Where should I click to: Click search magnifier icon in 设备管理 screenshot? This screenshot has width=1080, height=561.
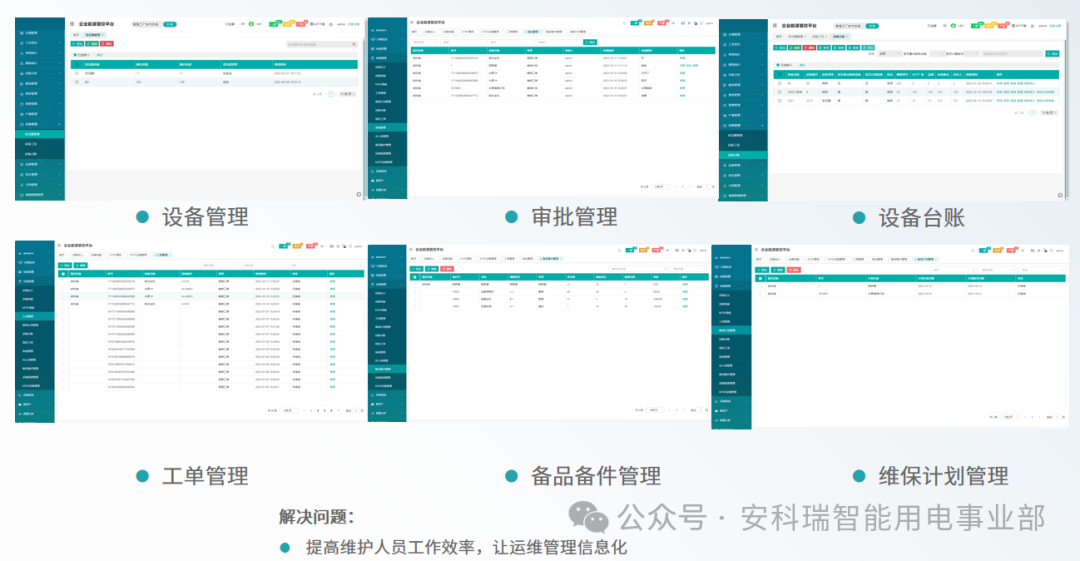353,44
